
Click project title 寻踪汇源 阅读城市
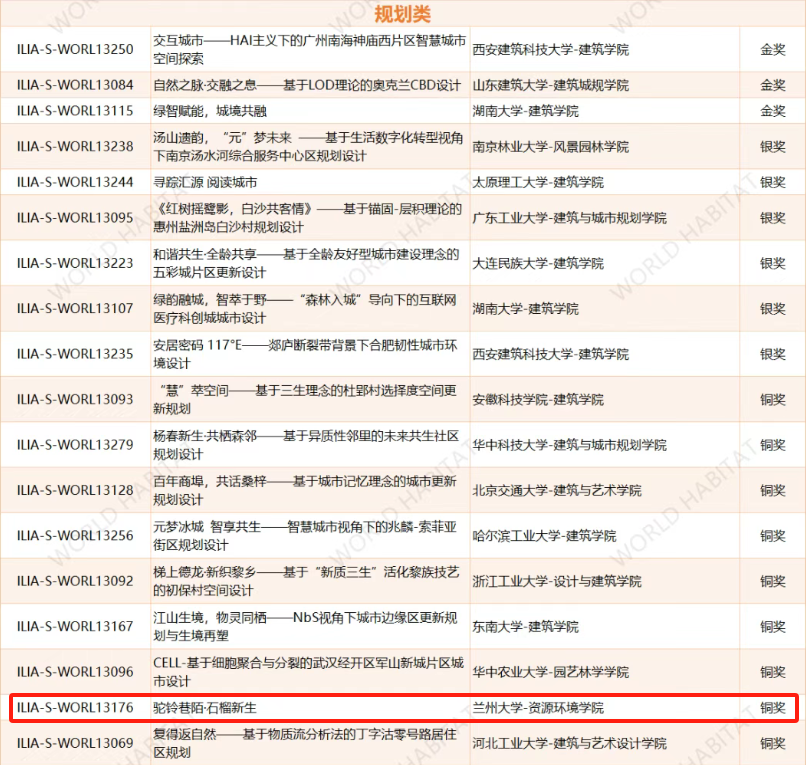coord(205,182)
